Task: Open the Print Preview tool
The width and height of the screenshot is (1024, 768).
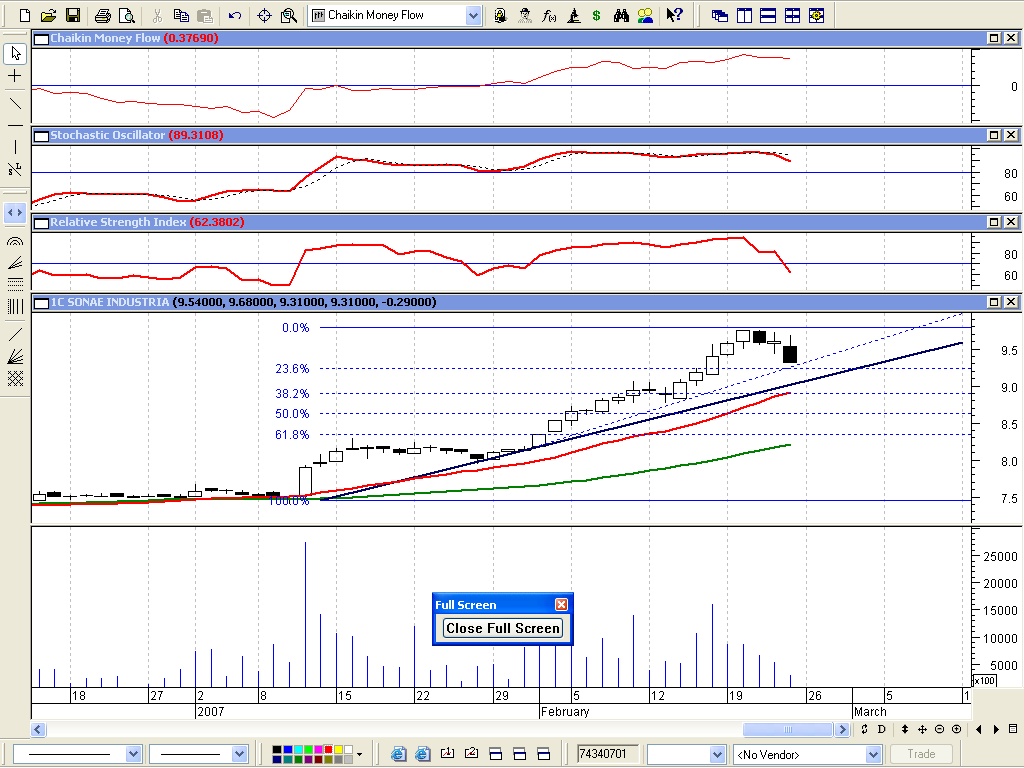Action: click(x=125, y=15)
